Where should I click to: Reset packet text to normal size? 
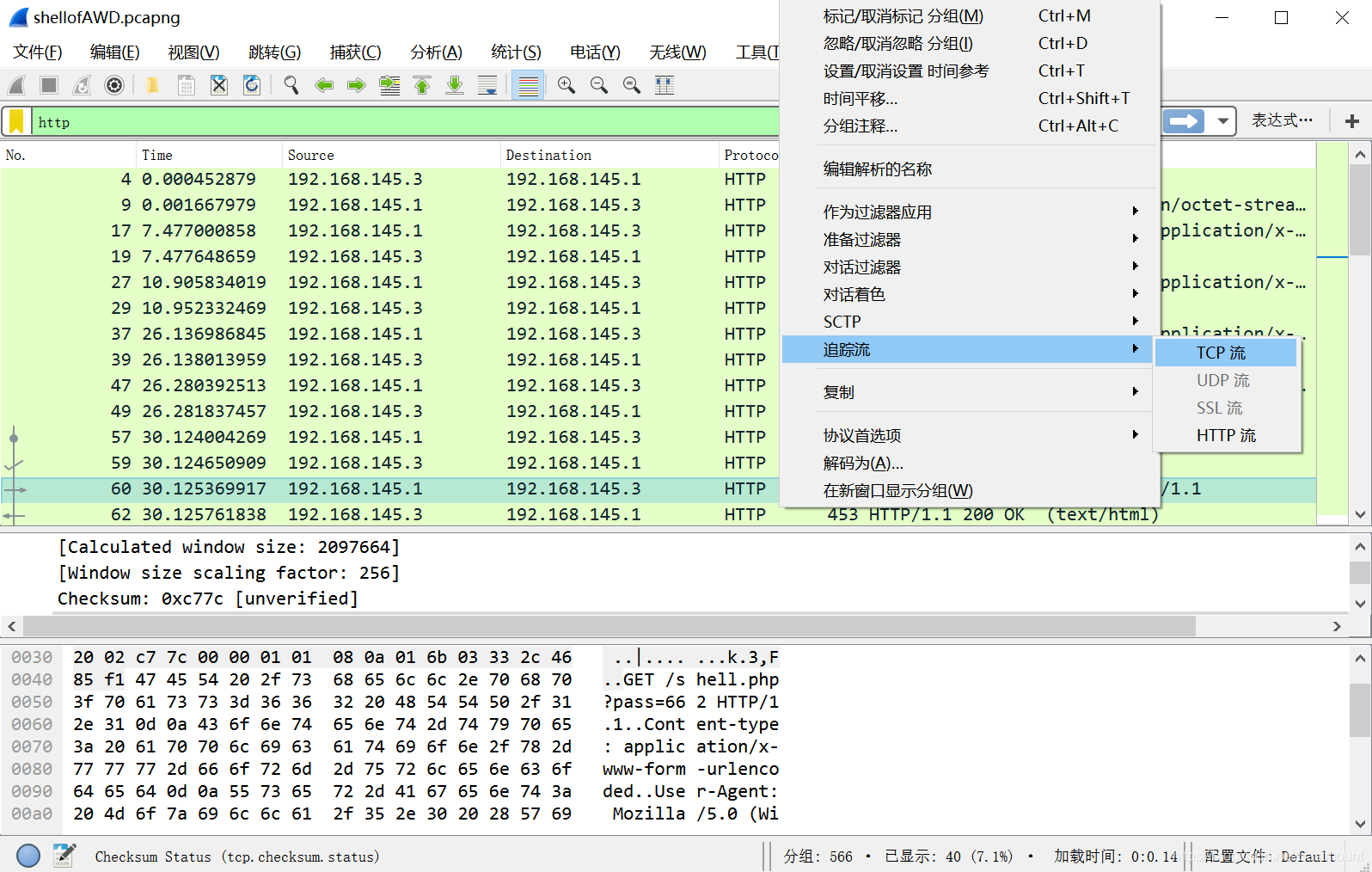point(632,85)
